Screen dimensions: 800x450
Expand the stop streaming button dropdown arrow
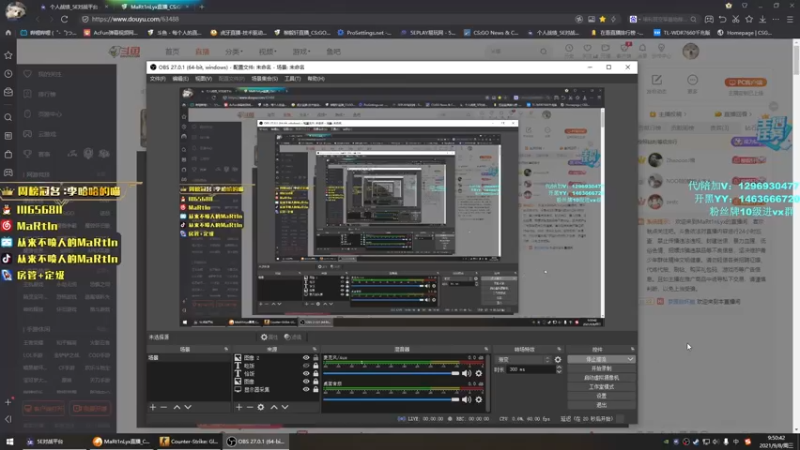(x=631, y=359)
